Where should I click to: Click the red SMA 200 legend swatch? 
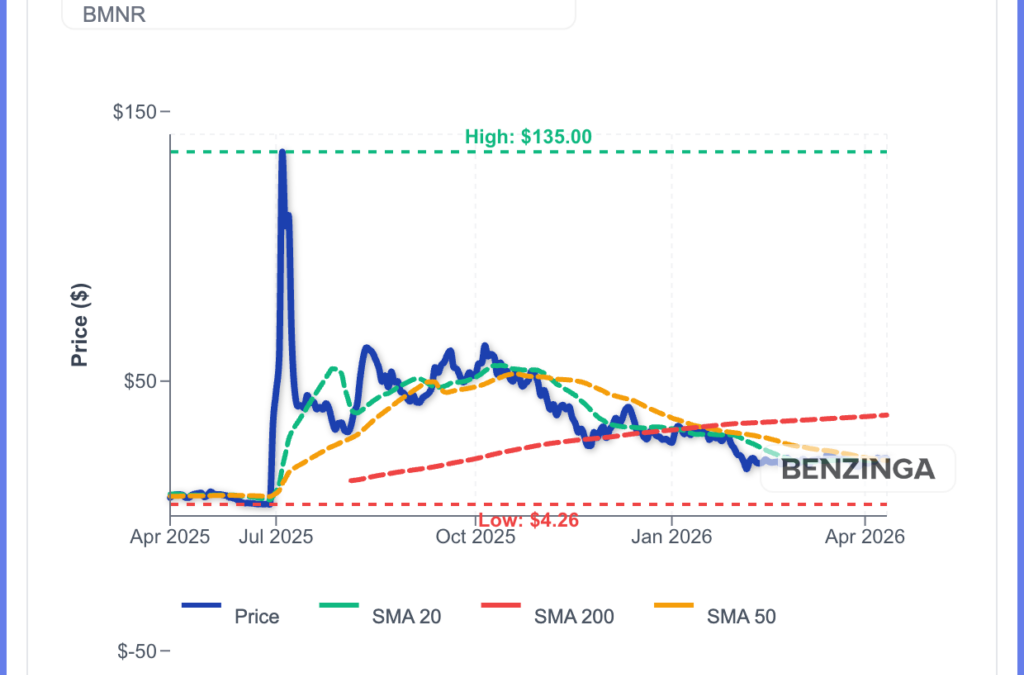point(503,604)
